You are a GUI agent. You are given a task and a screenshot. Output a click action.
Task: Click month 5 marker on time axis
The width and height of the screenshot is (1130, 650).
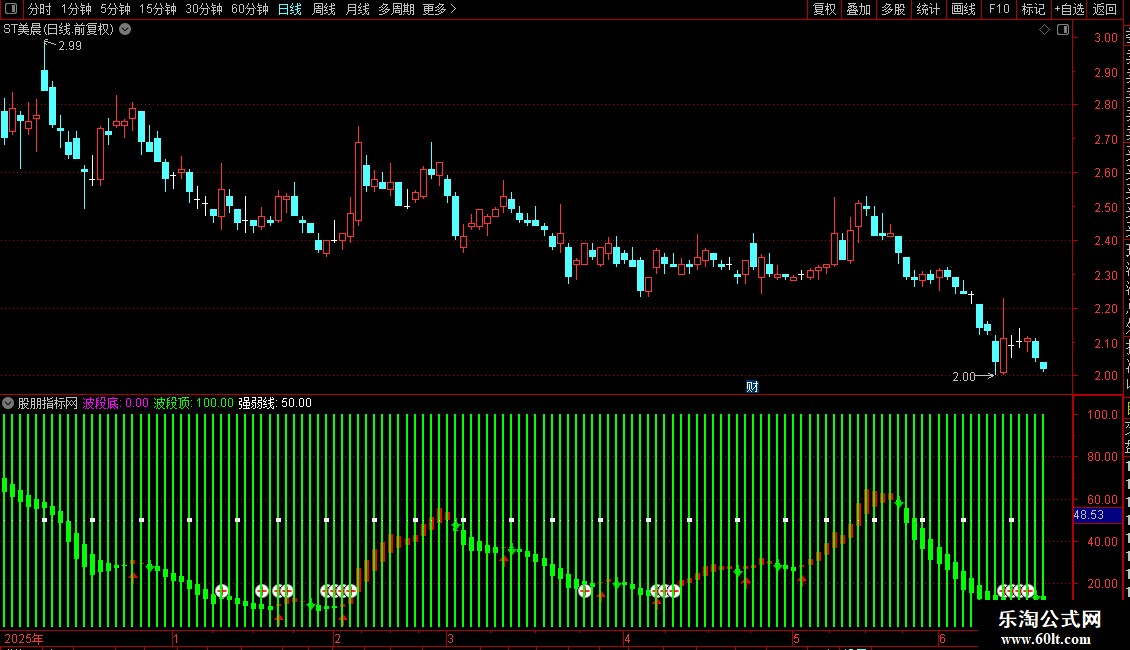[x=796, y=638]
